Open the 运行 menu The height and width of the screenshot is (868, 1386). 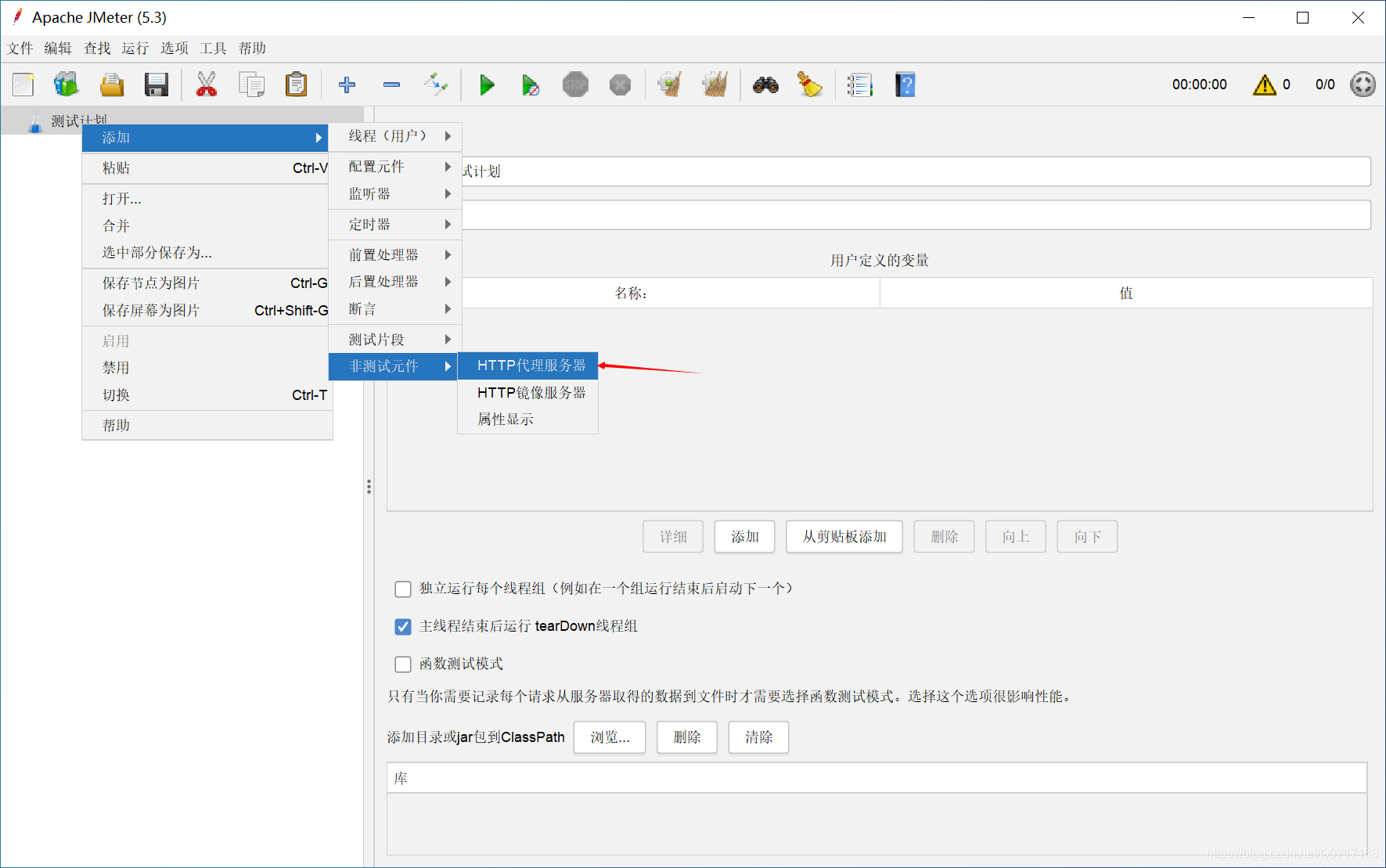coord(135,49)
